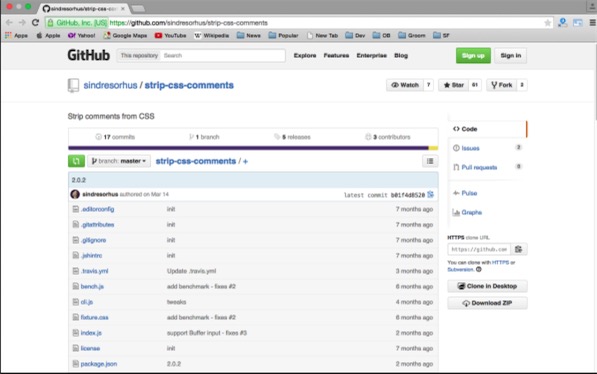Copy clone URL with clipboard icon
Image resolution: width=597 pixels, height=374 pixels.
pos(518,249)
